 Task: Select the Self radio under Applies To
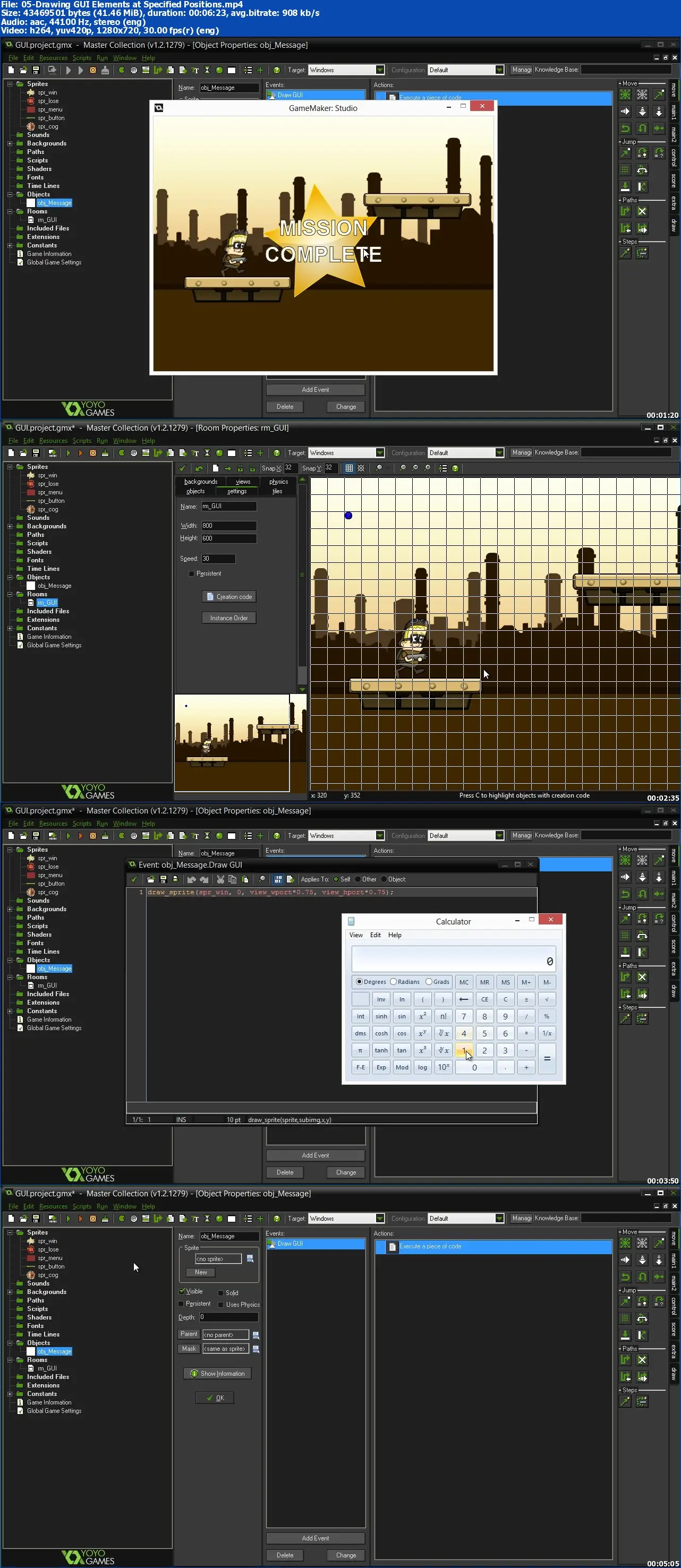(336, 879)
